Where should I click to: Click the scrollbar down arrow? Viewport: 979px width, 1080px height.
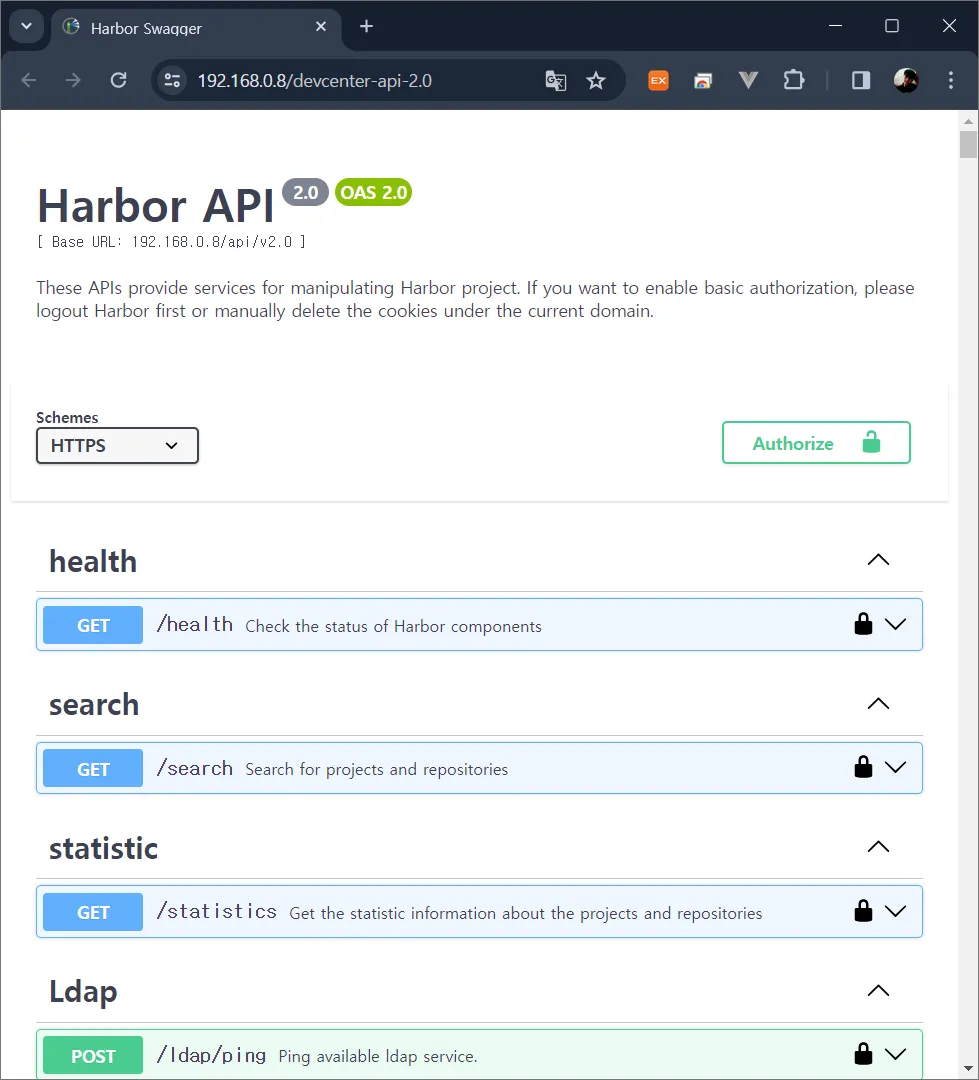pyautogui.click(x=968, y=1068)
